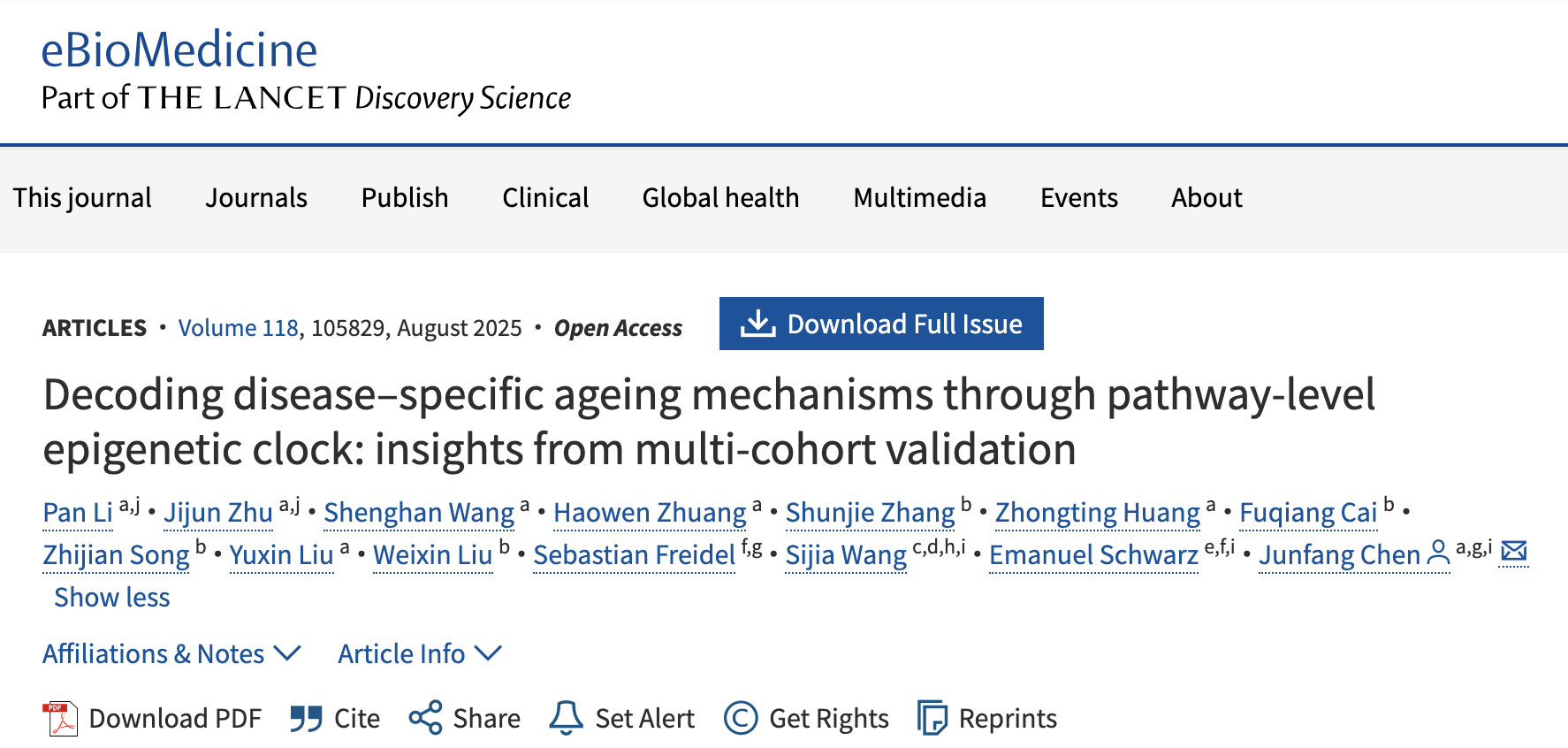Screen dimensions: 1568x748
Task: Click the Share network icon
Action: [x=425, y=718]
